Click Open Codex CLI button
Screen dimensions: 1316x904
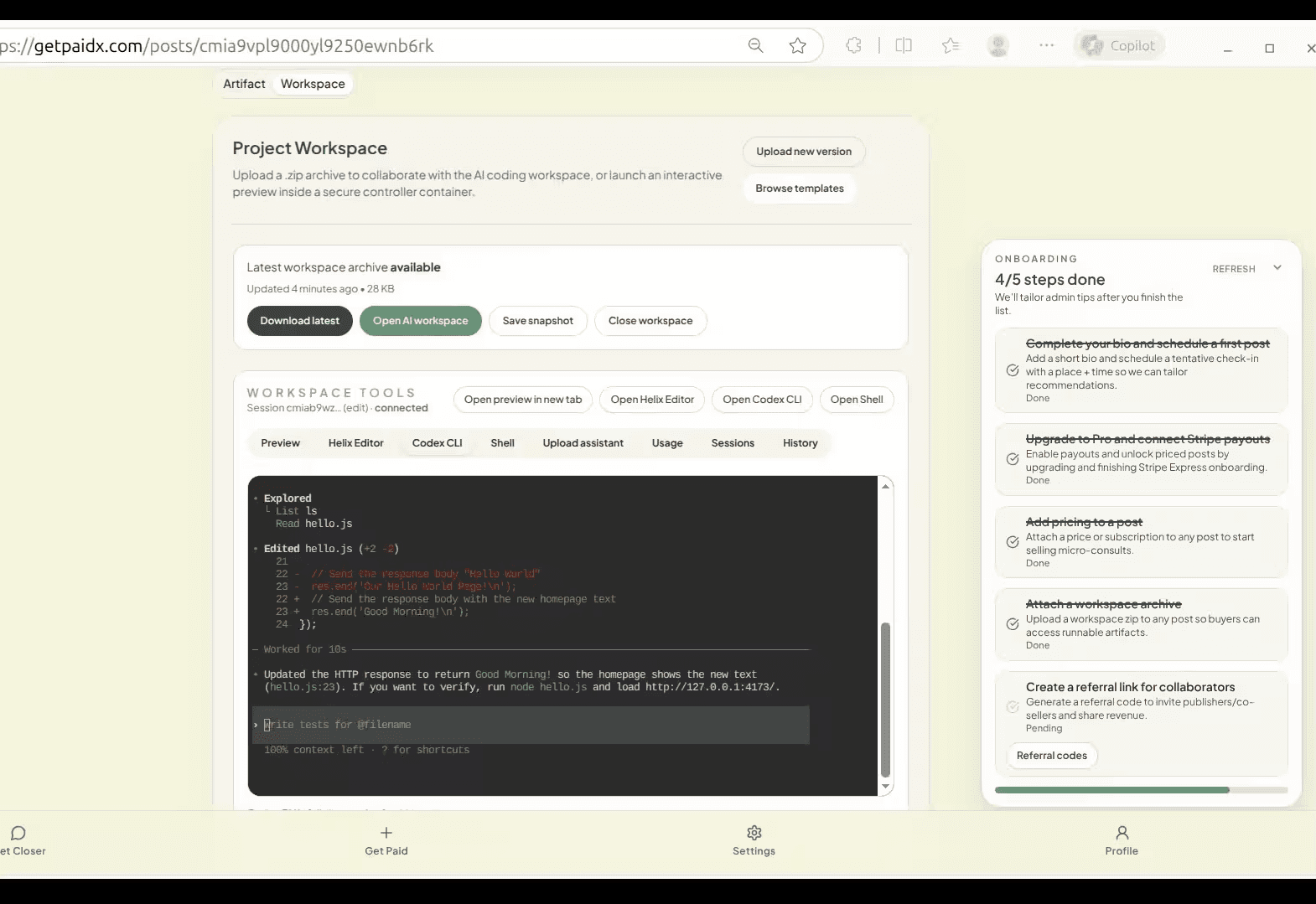(762, 400)
